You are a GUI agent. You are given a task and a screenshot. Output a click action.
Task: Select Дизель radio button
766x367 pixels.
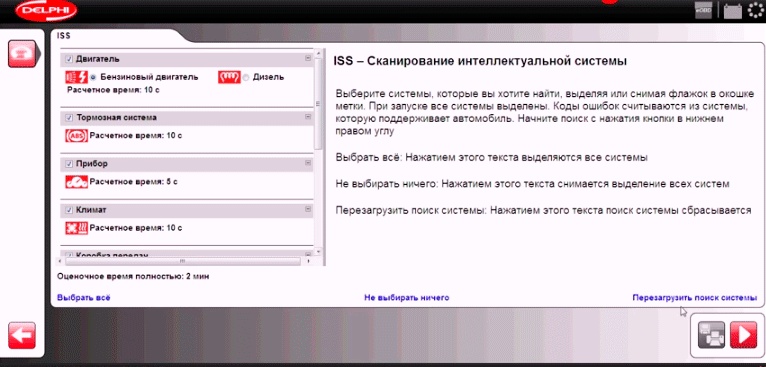tap(246, 77)
